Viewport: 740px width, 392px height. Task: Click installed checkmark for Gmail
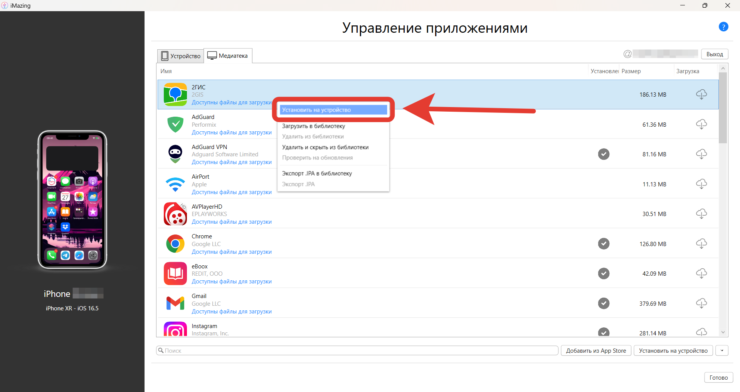[604, 303]
